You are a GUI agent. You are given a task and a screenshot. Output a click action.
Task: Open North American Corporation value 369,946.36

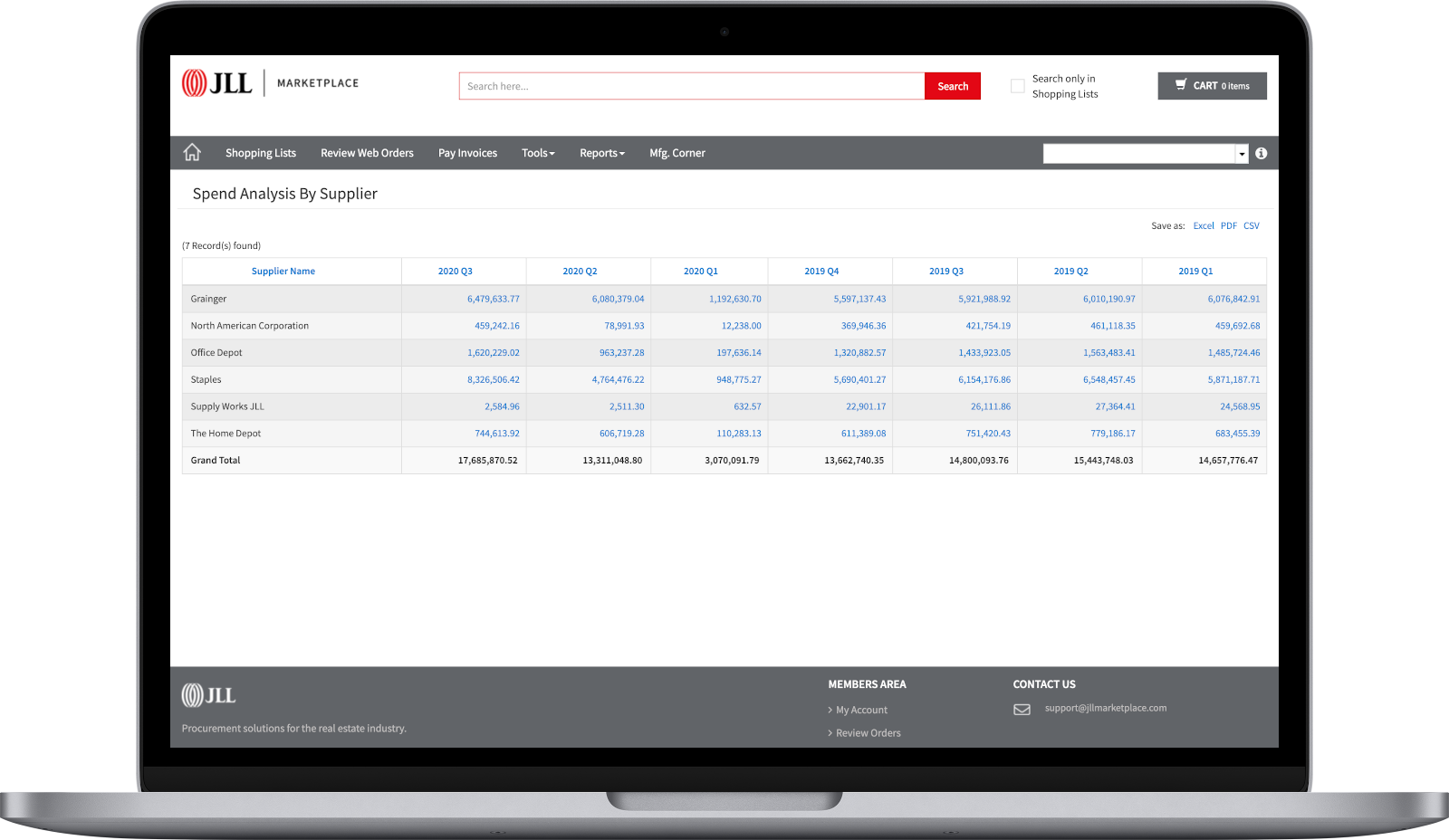click(864, 326)
